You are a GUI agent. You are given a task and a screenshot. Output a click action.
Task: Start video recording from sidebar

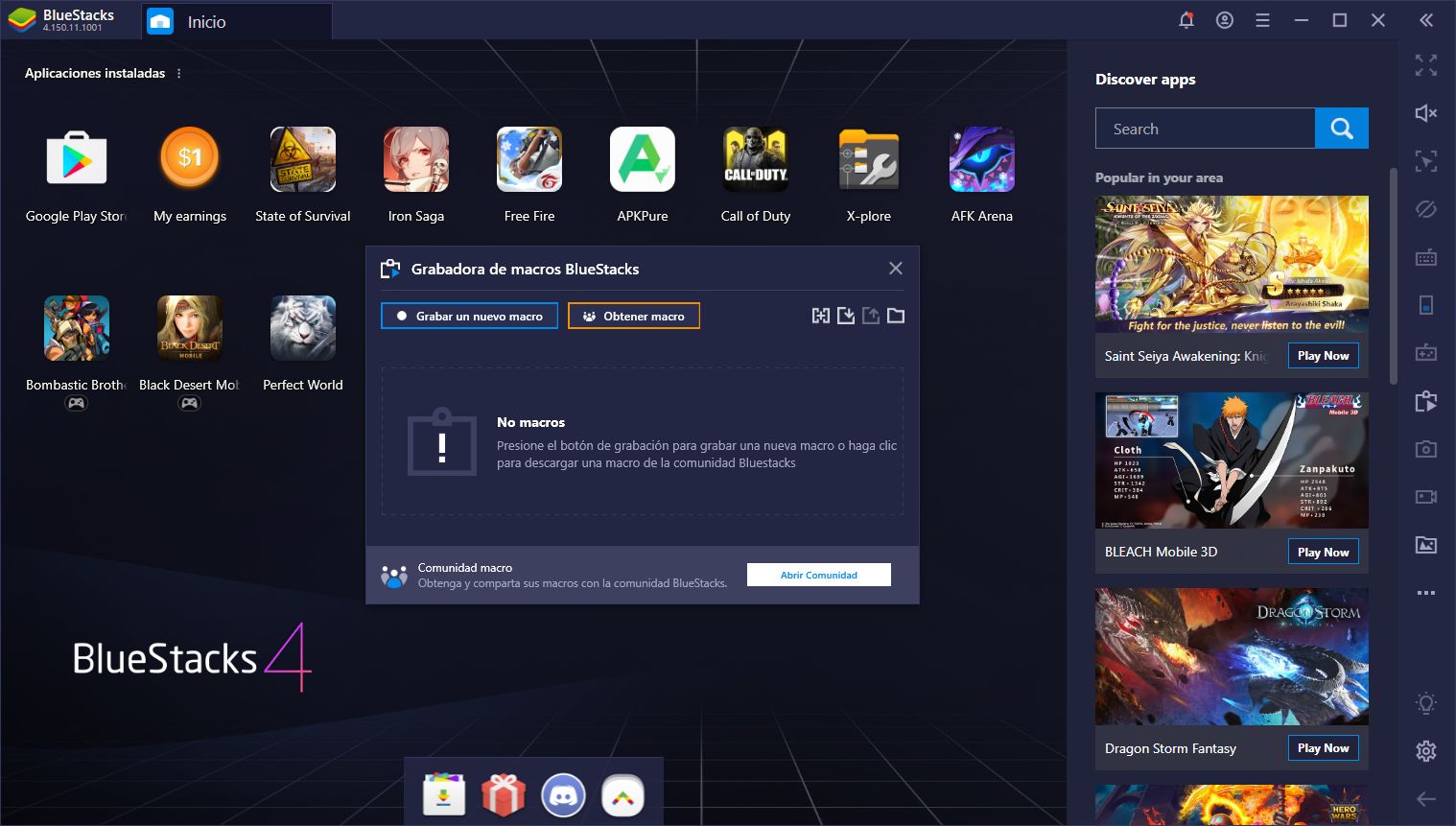click(1426, 497)
